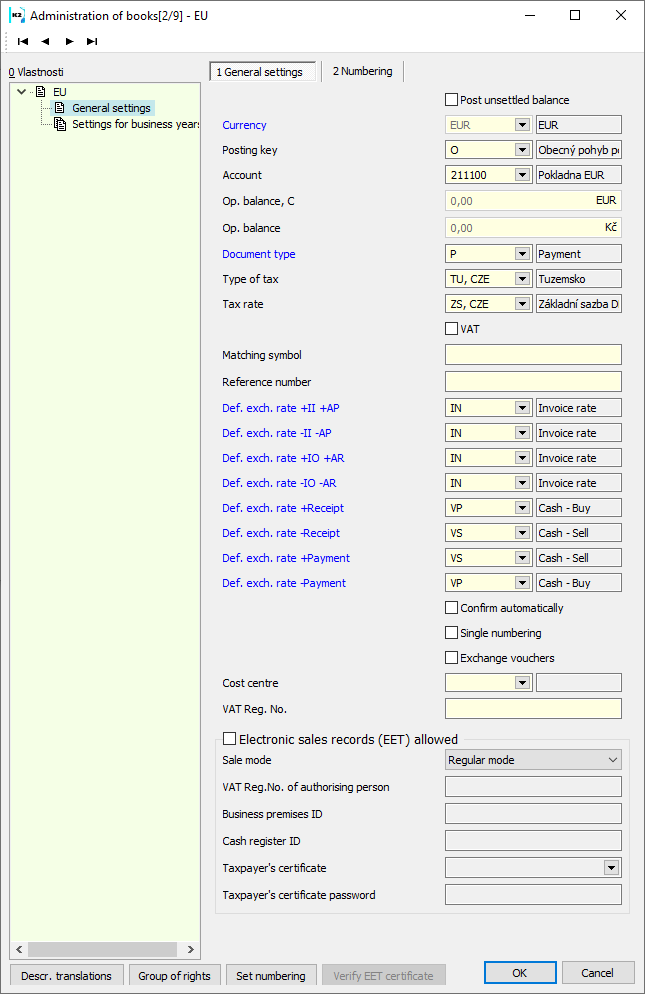Collapse the EU tree node
Viewport: 645px width, 994px height.
(22, 92)
